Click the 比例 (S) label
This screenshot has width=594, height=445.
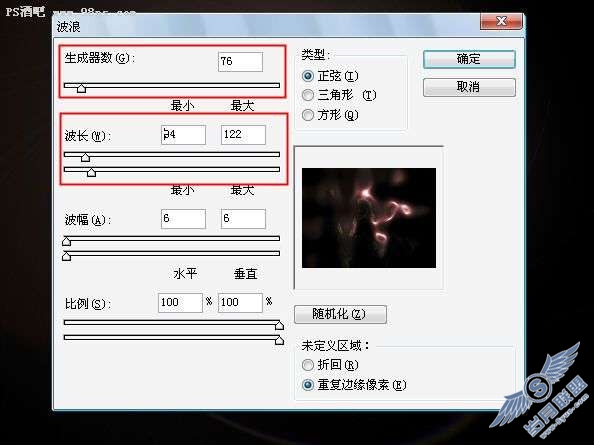tap(88, 304)
